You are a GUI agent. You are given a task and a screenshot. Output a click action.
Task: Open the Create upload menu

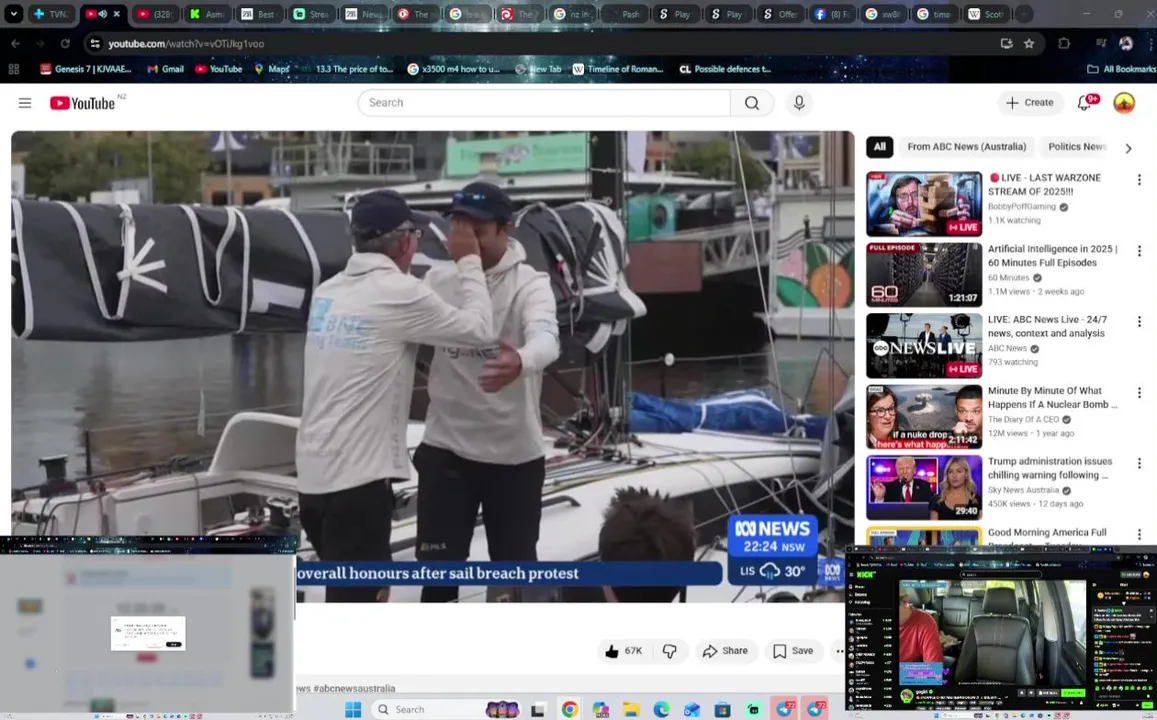(x=1030, y=103)
